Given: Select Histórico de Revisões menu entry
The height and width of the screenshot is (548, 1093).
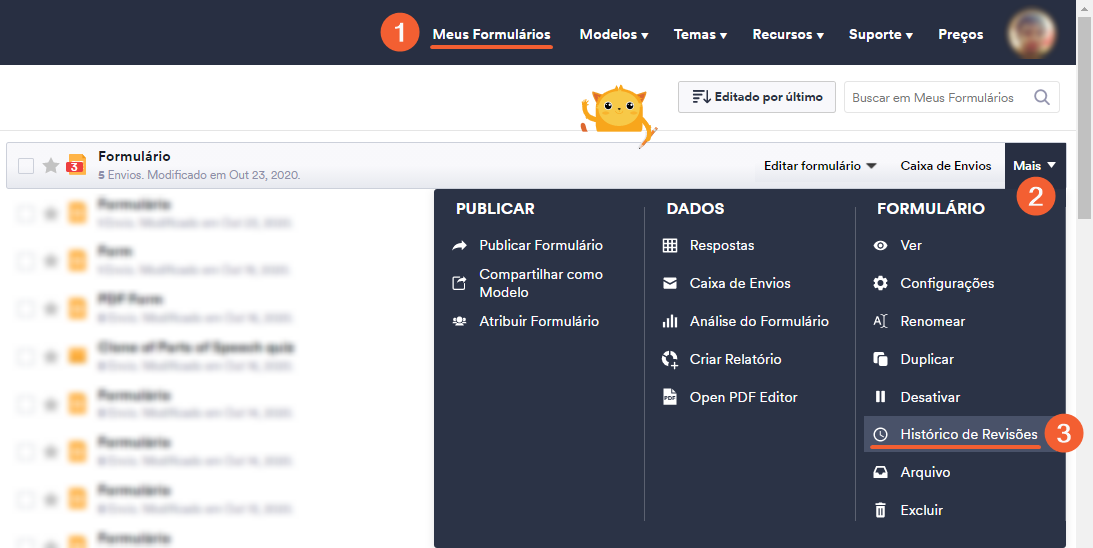Looking at the screenshot, I should click(x=968, y=434).
